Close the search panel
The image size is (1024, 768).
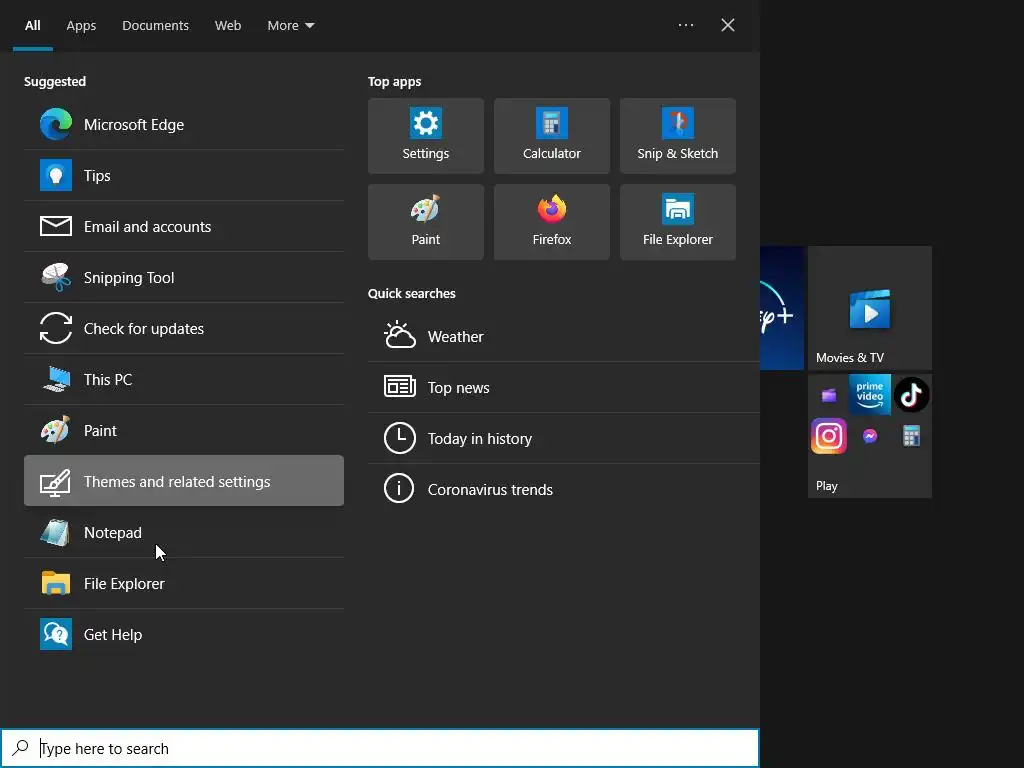click(728, 25)
